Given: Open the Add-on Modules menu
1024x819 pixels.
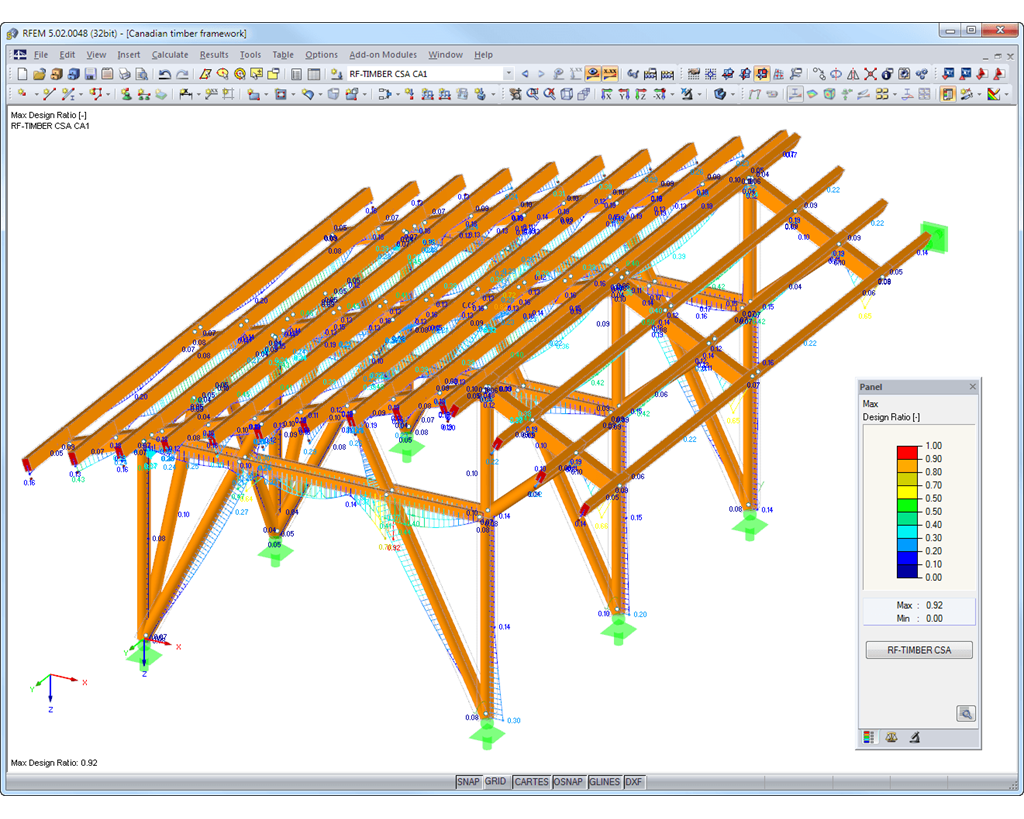Looking at the screenshot, I should (383, 54).
